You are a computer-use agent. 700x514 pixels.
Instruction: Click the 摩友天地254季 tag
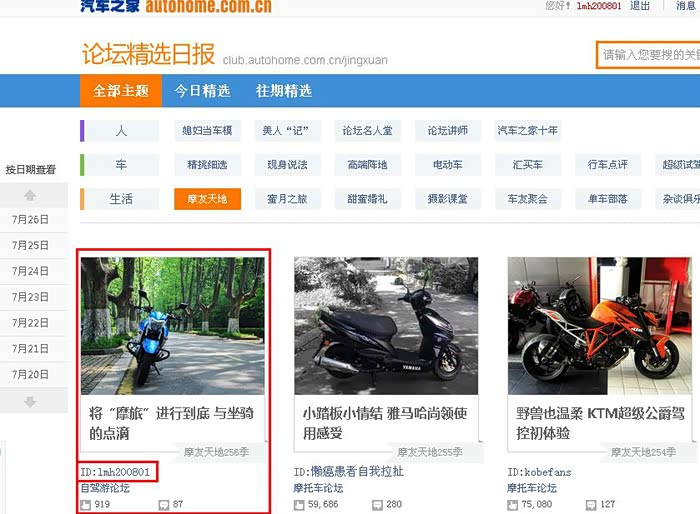[x=643, y=452]
